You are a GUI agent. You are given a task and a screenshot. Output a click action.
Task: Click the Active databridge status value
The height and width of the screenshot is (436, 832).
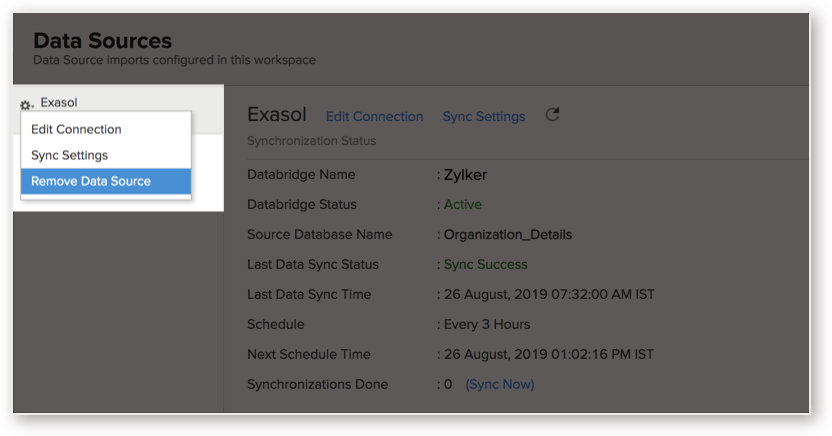463,205
